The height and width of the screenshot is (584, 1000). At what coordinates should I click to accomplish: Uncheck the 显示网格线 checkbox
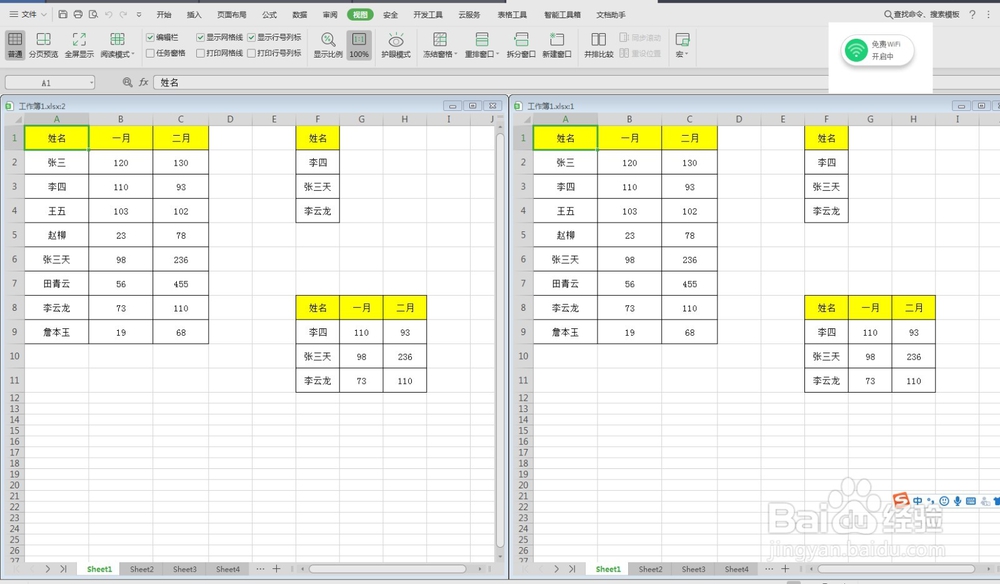(200, 38)
